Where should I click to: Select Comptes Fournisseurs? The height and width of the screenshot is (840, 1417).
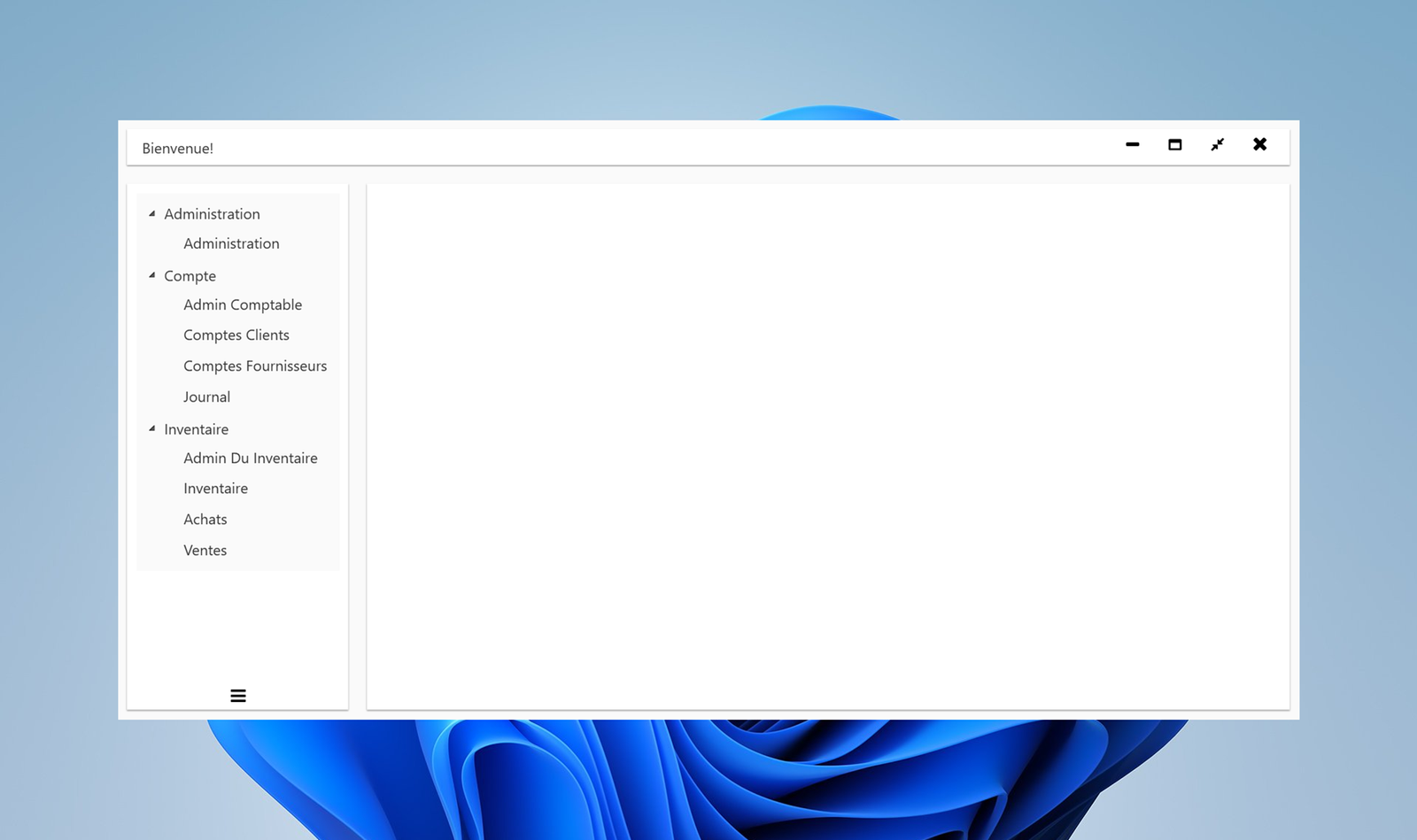[x=255, y=366]
